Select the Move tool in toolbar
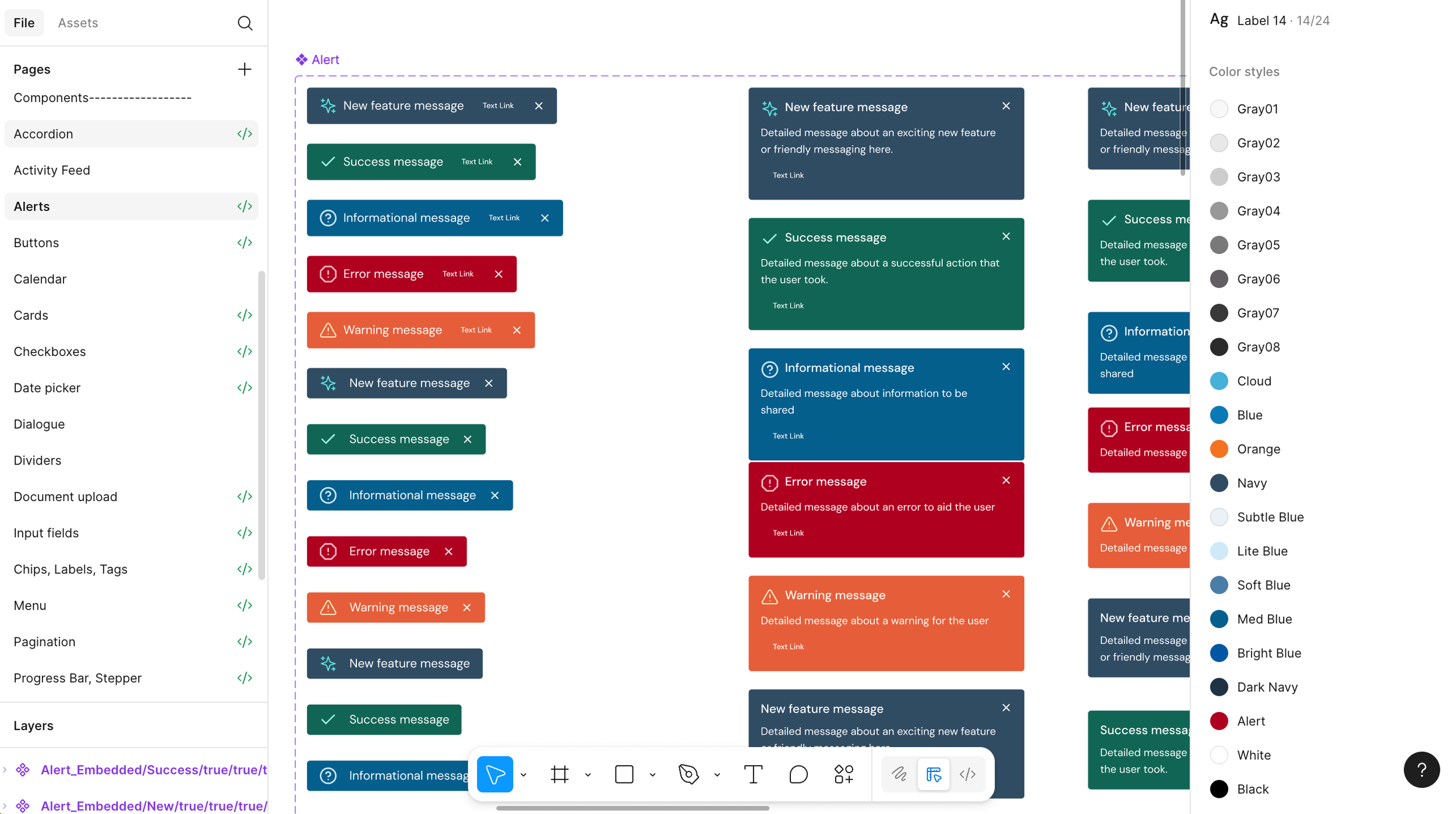 pyautogui.click(x=494, y=774)
